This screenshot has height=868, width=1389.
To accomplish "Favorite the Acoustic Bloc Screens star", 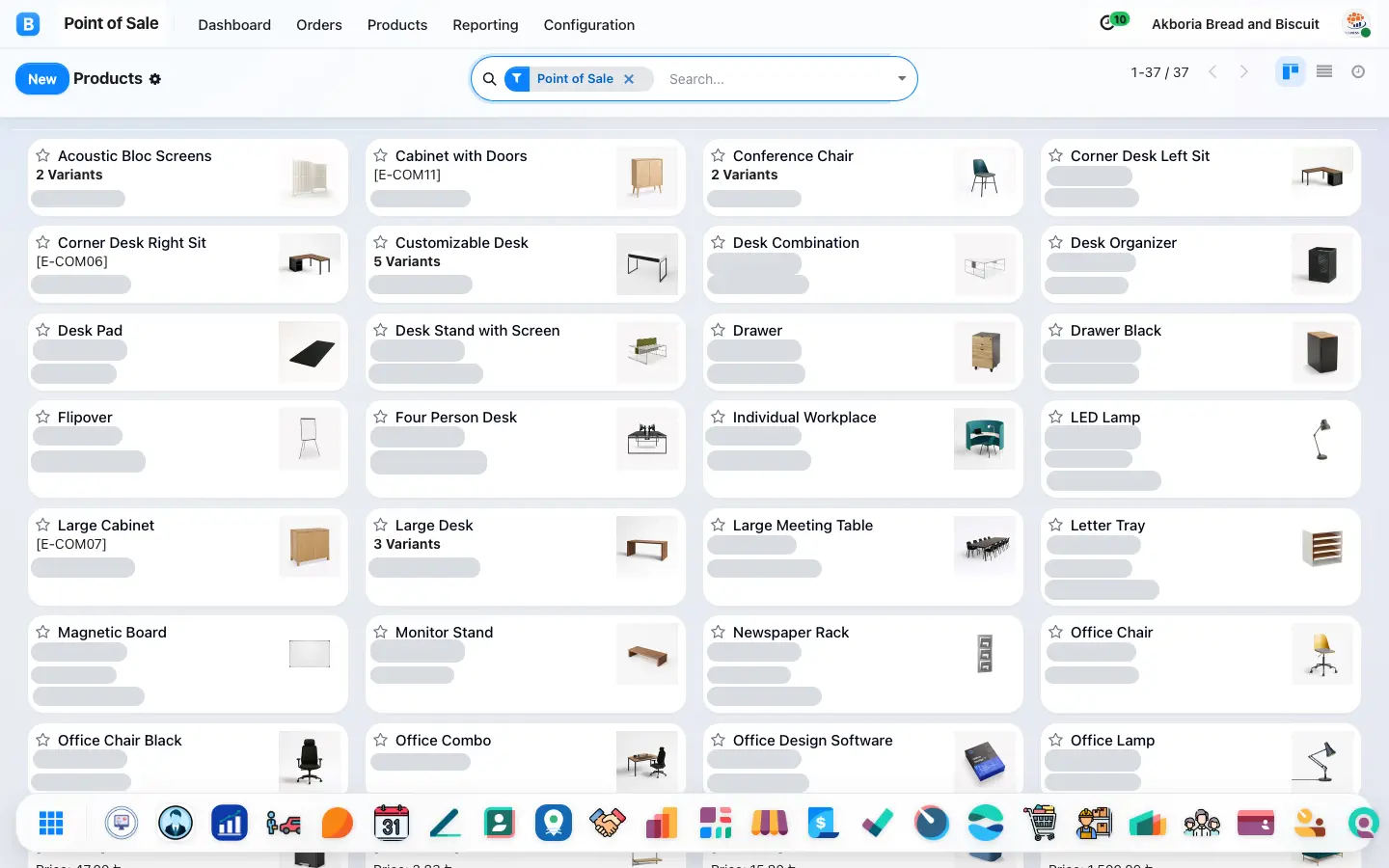I will [43, 155].
